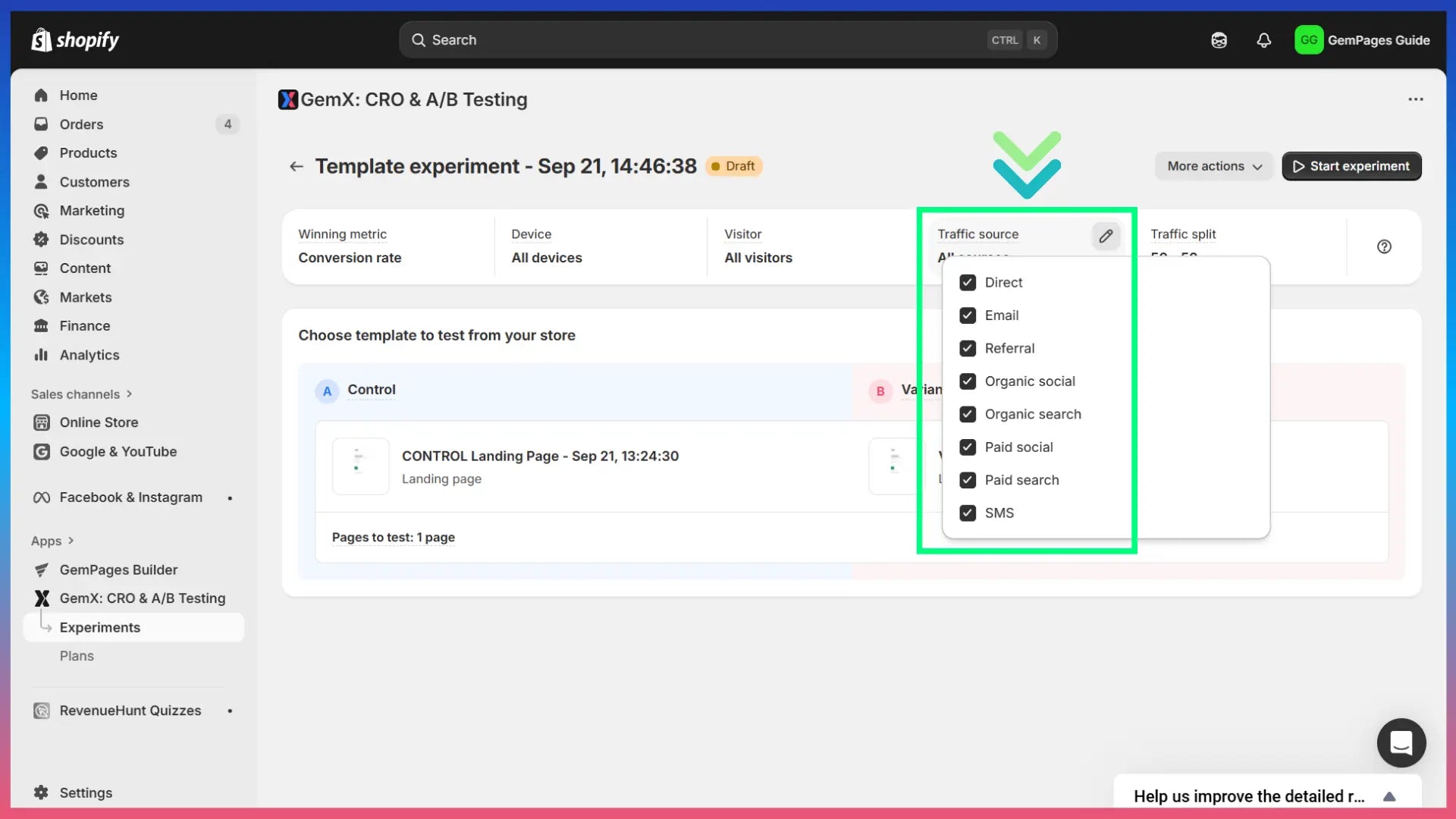
Task: Toggle the SMS traffic source checkbox
Action: (x=968, y=513)
